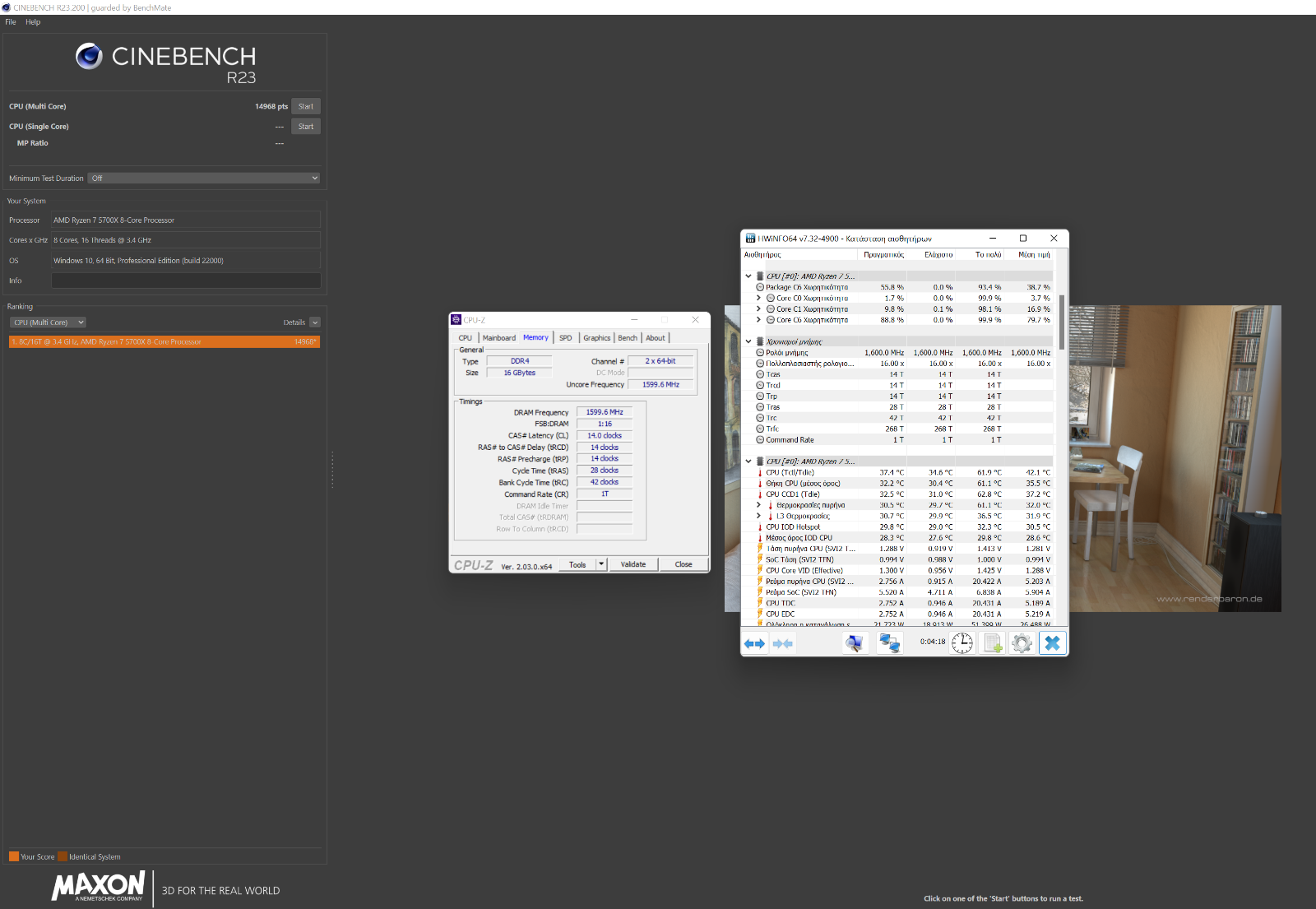Click the expand-columns double arrow icon in HWiNFO
1316x909 pixels.
[x=754, y=643]
